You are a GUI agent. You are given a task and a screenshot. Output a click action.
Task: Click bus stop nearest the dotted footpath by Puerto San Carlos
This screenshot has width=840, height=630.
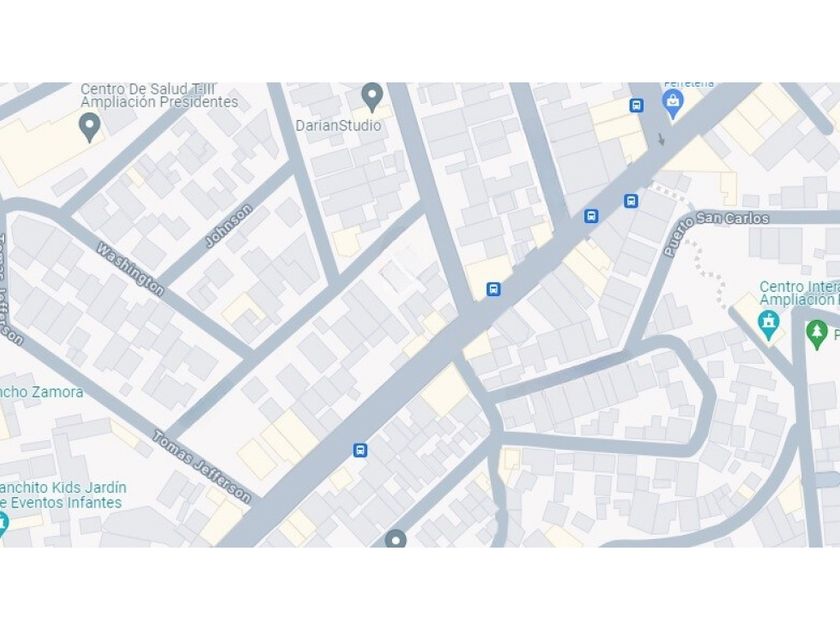coord(631,201)
